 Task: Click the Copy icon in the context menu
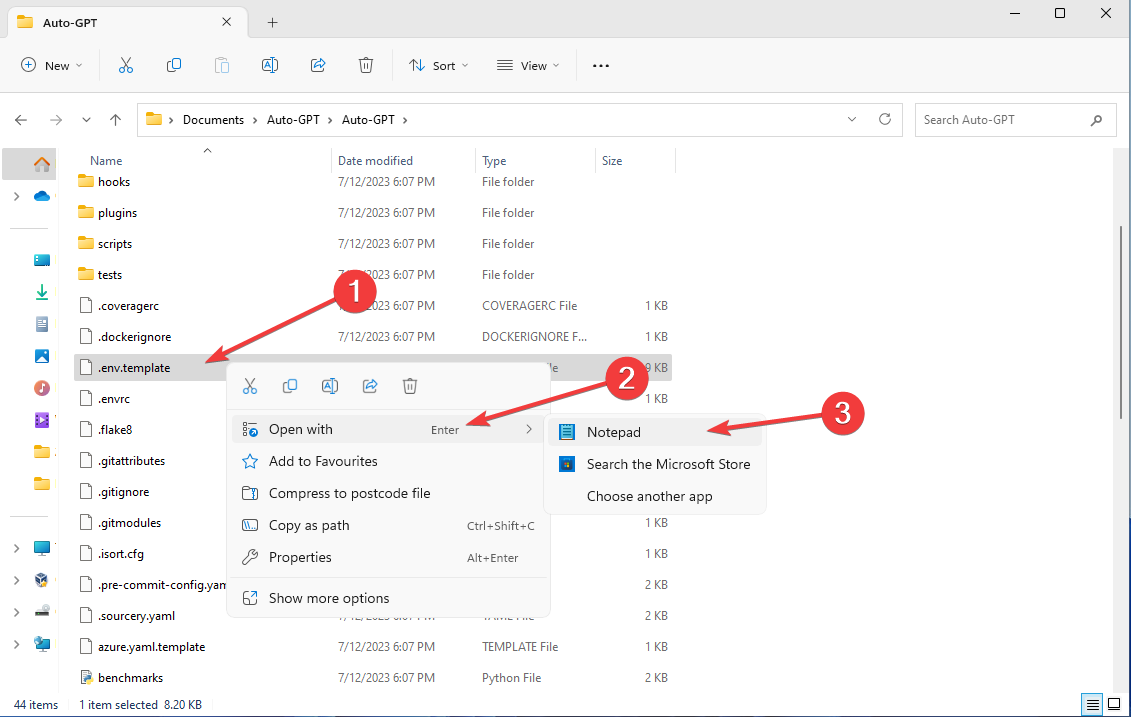coord(290,386)
